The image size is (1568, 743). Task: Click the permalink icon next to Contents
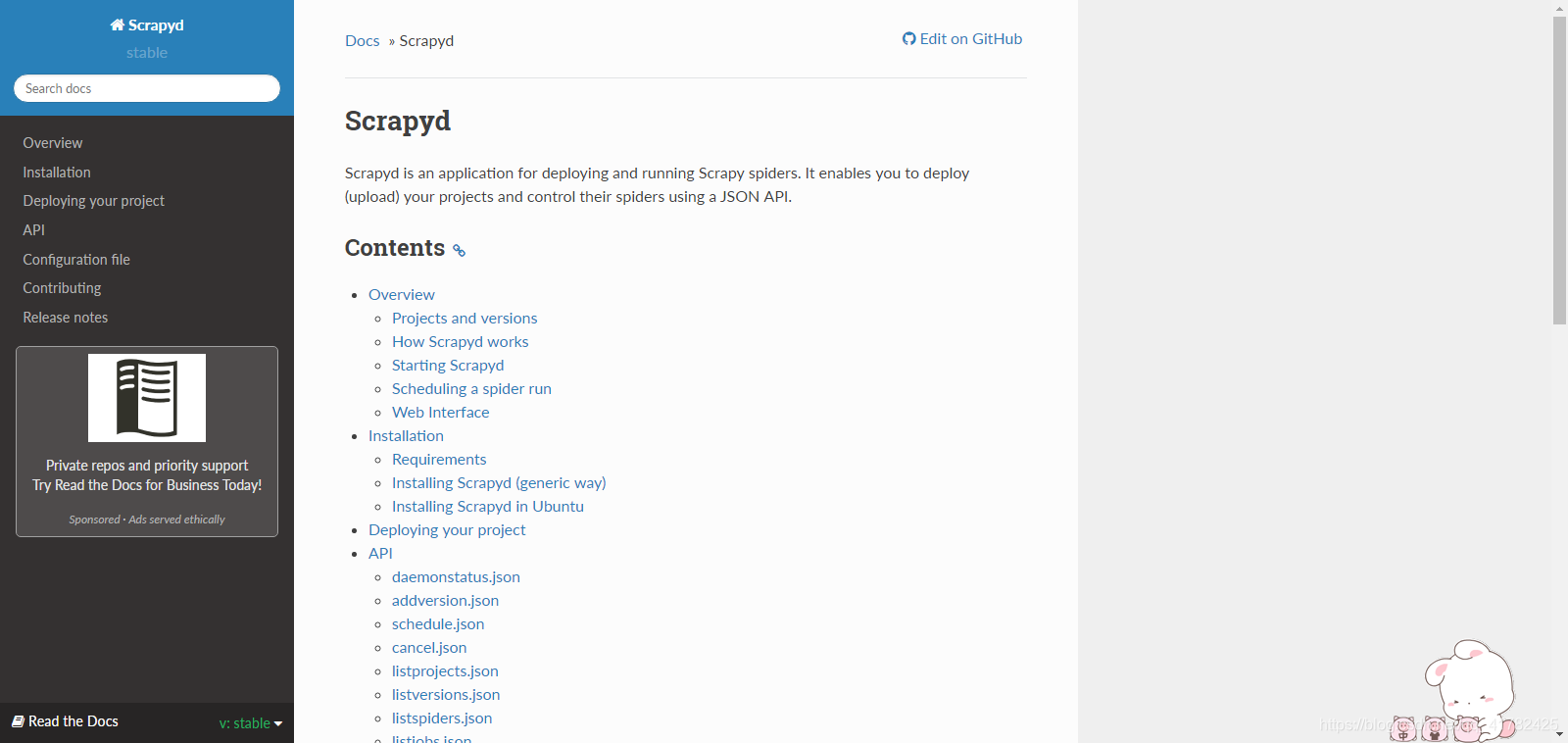pos(459,251)
